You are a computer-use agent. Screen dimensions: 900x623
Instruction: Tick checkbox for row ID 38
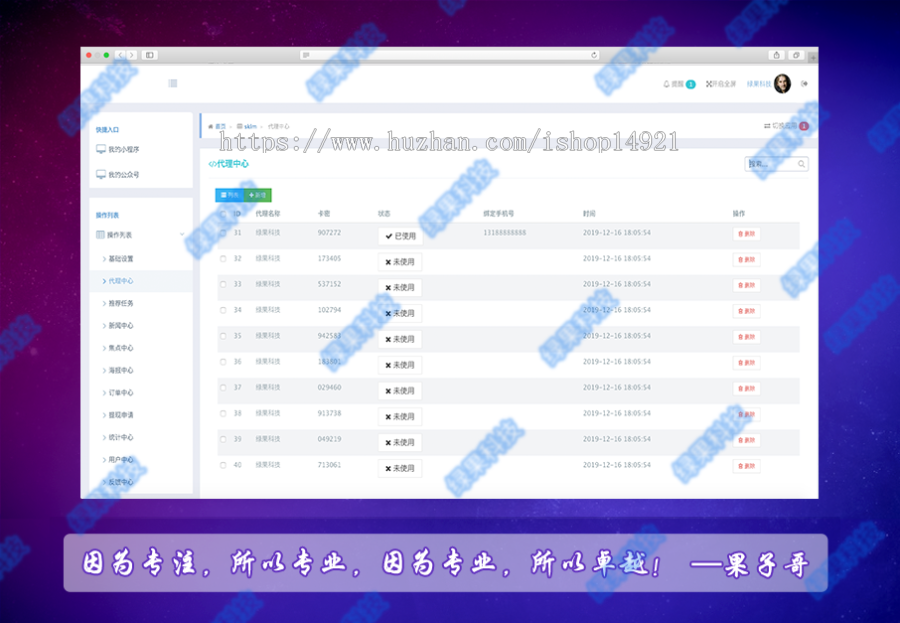point(223,413)
